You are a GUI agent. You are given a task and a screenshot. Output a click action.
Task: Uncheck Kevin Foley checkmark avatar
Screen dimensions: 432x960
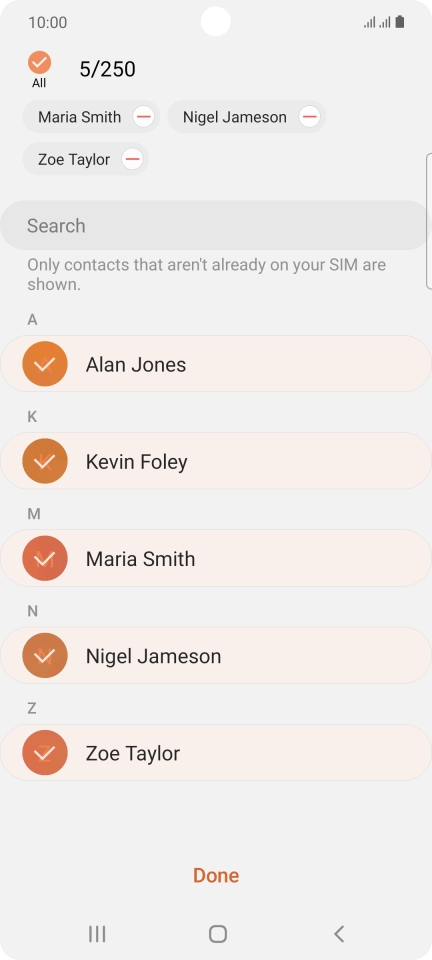pos(45,461)
